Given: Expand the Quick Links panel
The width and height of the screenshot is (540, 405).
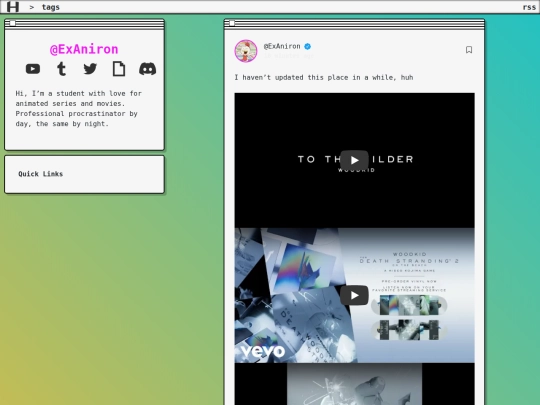Looking at the screenshot, I should point(84,174).
